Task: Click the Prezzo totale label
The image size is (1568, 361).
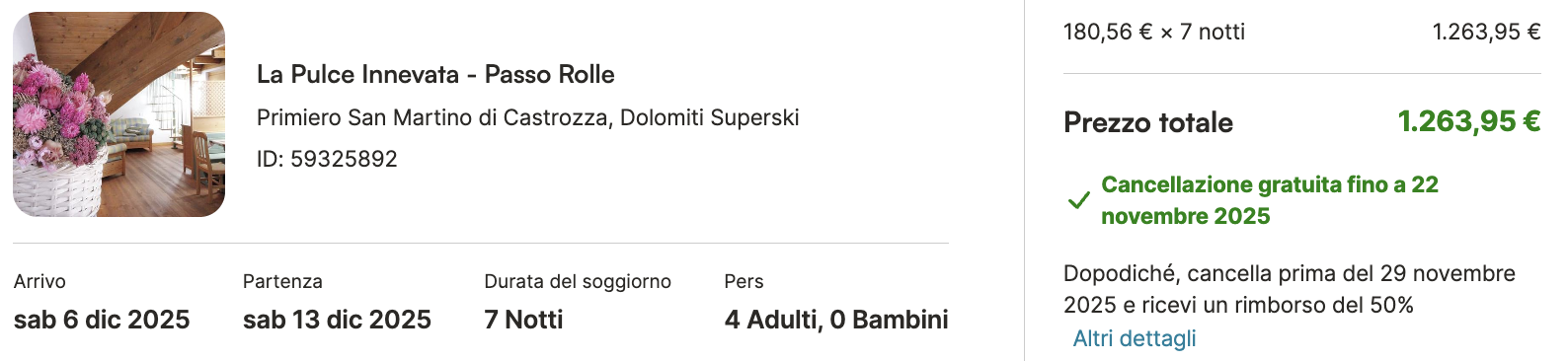Action: 1148,122
